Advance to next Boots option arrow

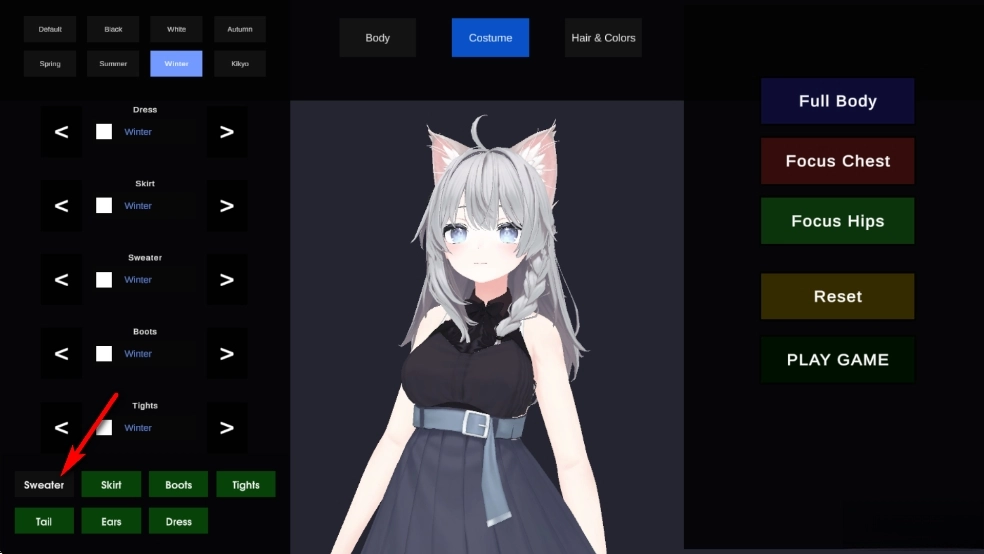click(227, 354)
